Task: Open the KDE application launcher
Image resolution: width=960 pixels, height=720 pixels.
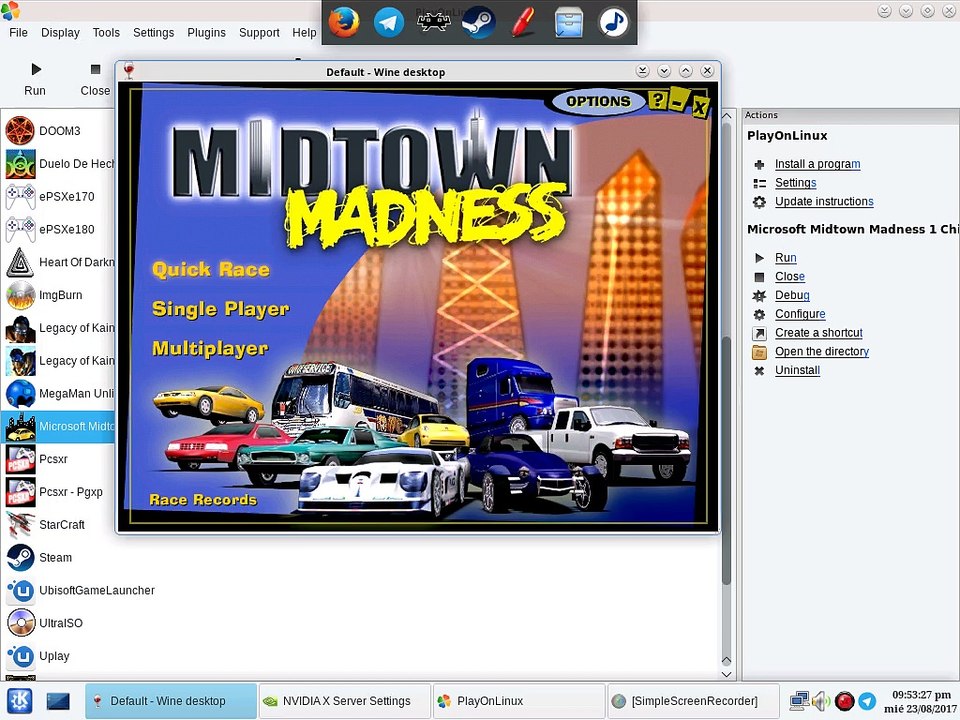Action: coord(19,700)
